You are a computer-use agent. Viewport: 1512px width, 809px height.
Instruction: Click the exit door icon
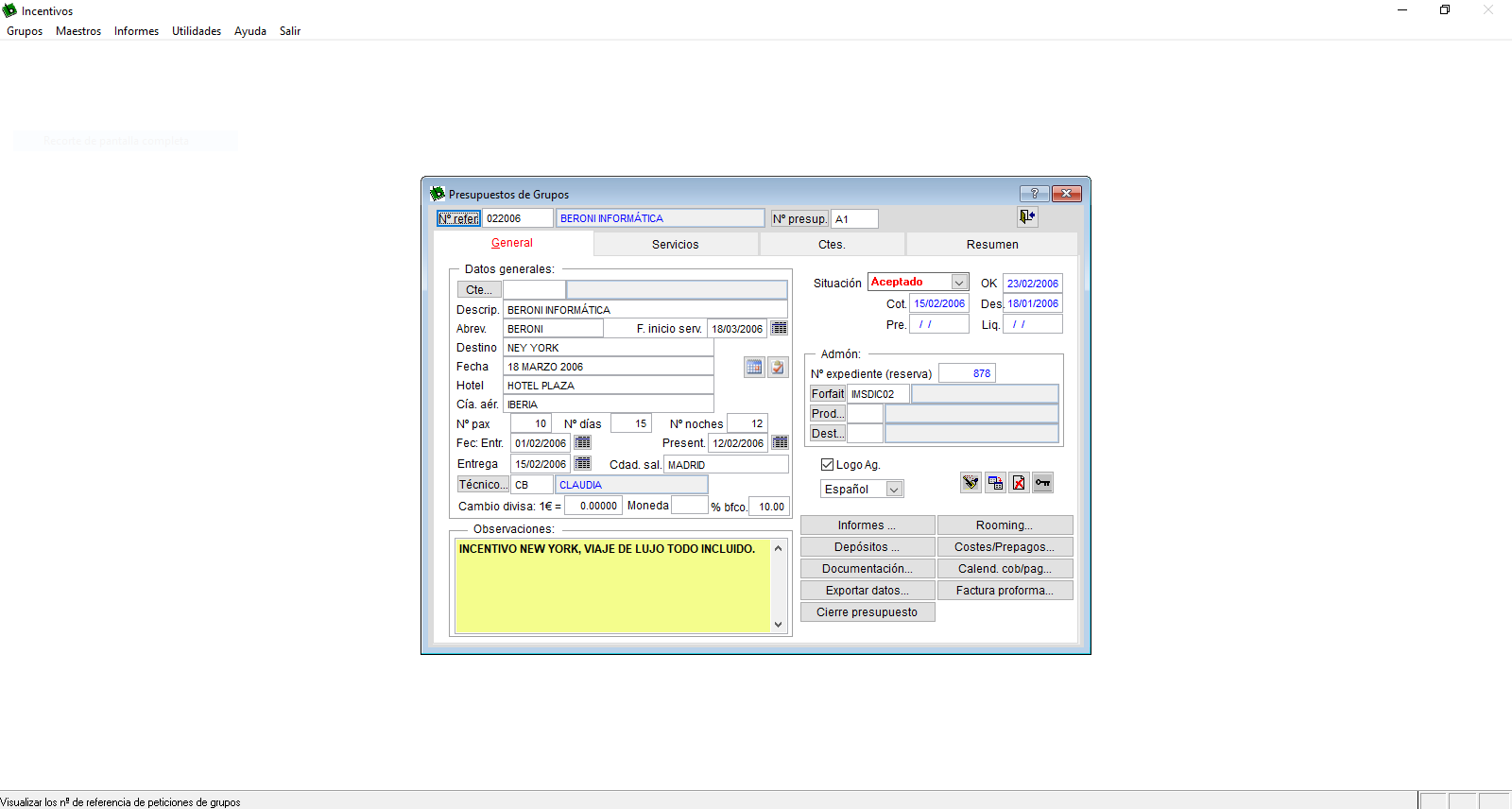point(1027,216)
